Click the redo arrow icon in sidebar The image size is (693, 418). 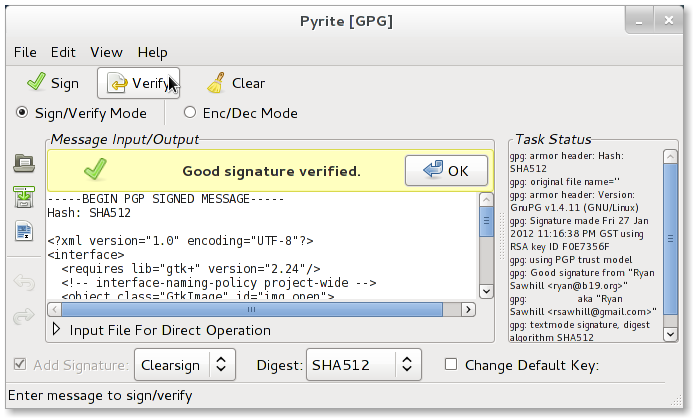click(x=24, y=316)
